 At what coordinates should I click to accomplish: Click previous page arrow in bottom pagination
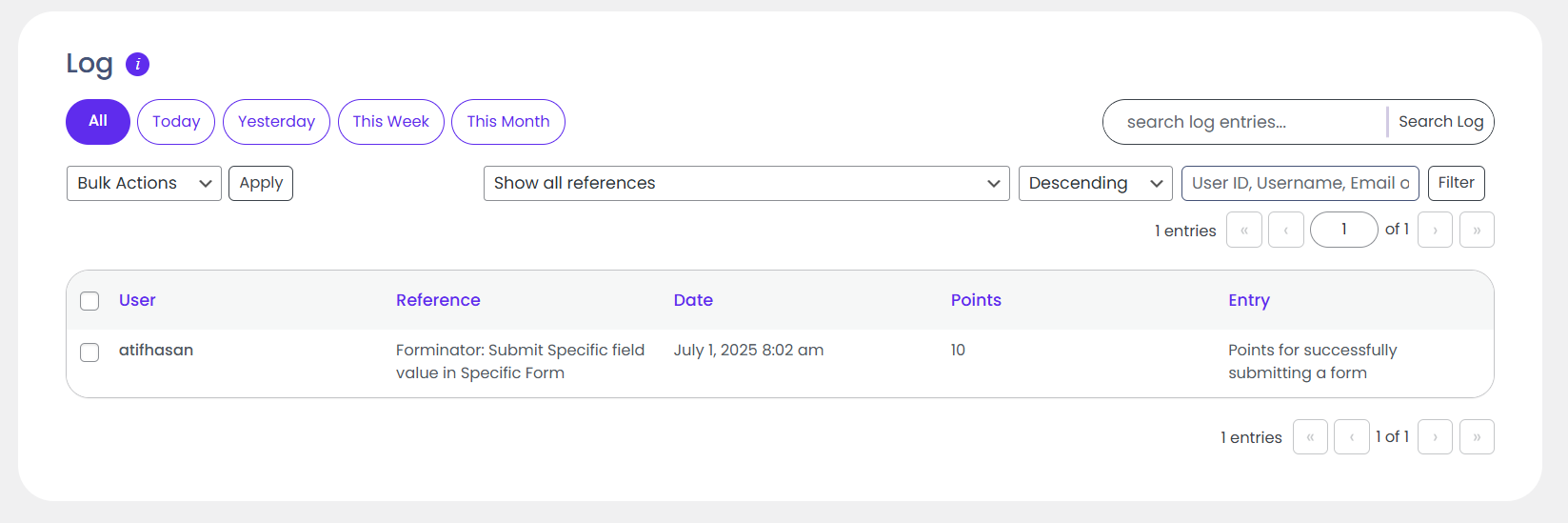pyautogui.click(x=1351, y=437)
